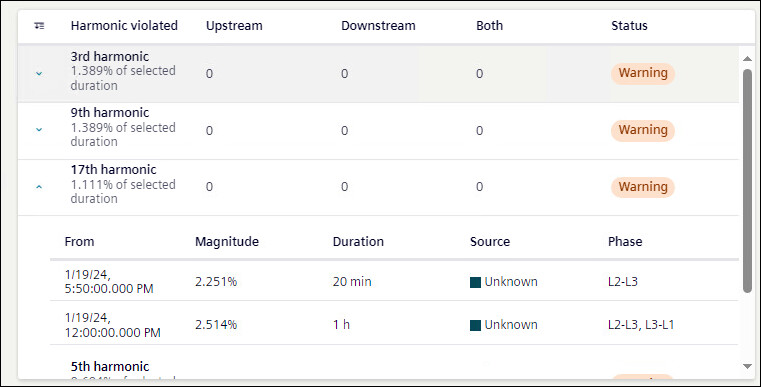The width and height of the screenshot is (761, 387).
Task: Expand the 9th harmonic row chevron
Action: pyautogui.click(x=39, y=130)
